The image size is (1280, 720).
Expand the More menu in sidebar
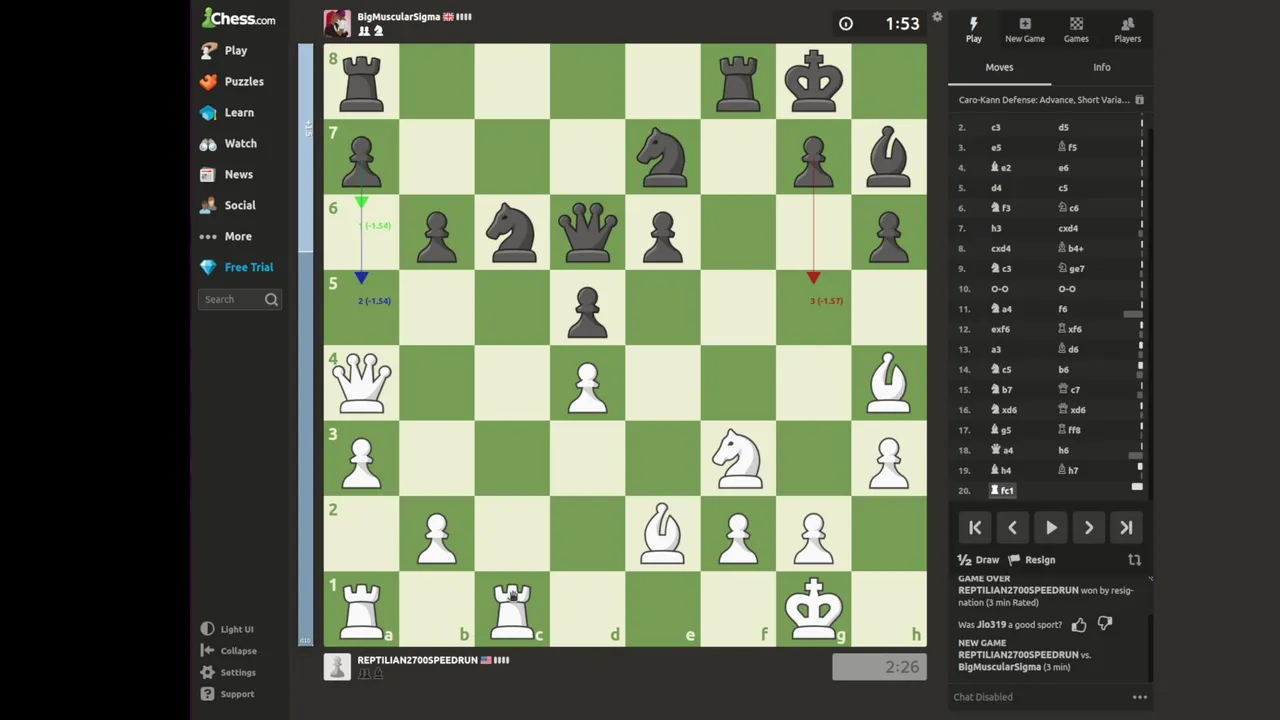(226, 236)
